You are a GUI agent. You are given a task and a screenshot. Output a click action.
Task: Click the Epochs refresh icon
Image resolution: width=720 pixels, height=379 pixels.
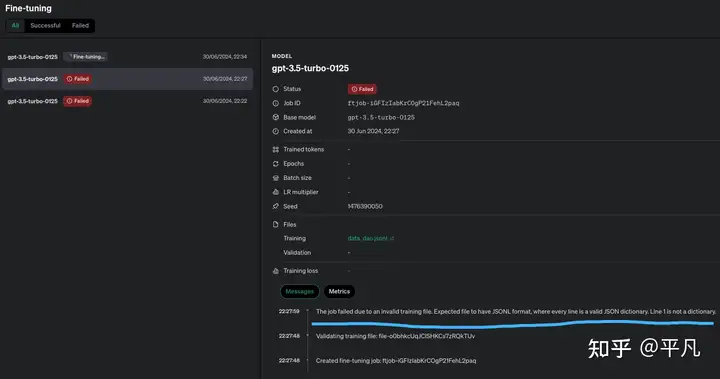point(276,164)
